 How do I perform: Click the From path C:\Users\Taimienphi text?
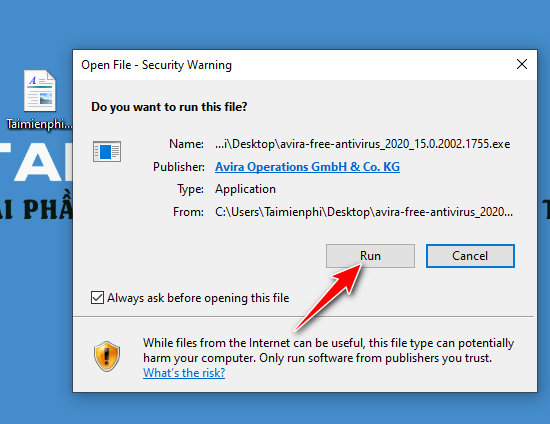coord(364,212)
